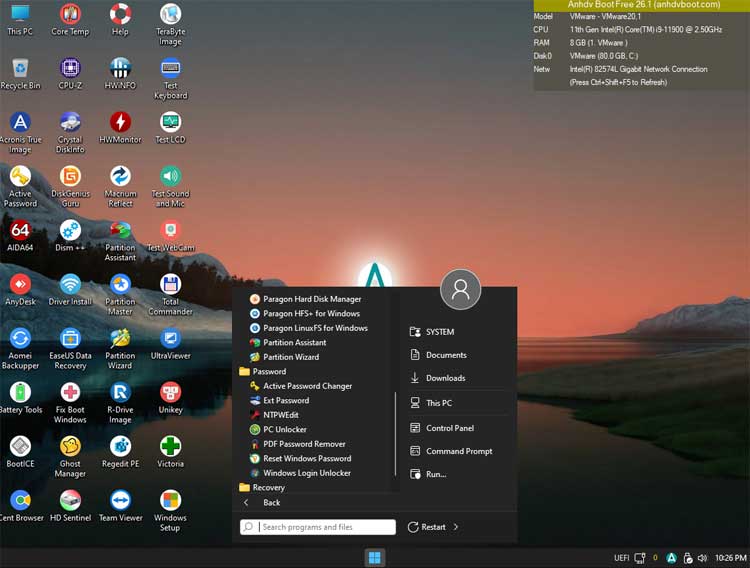Image resolution: width=750 pixels, height=568 pixels.
Task: Open the Test Keyboard icon
Action: 170,79
